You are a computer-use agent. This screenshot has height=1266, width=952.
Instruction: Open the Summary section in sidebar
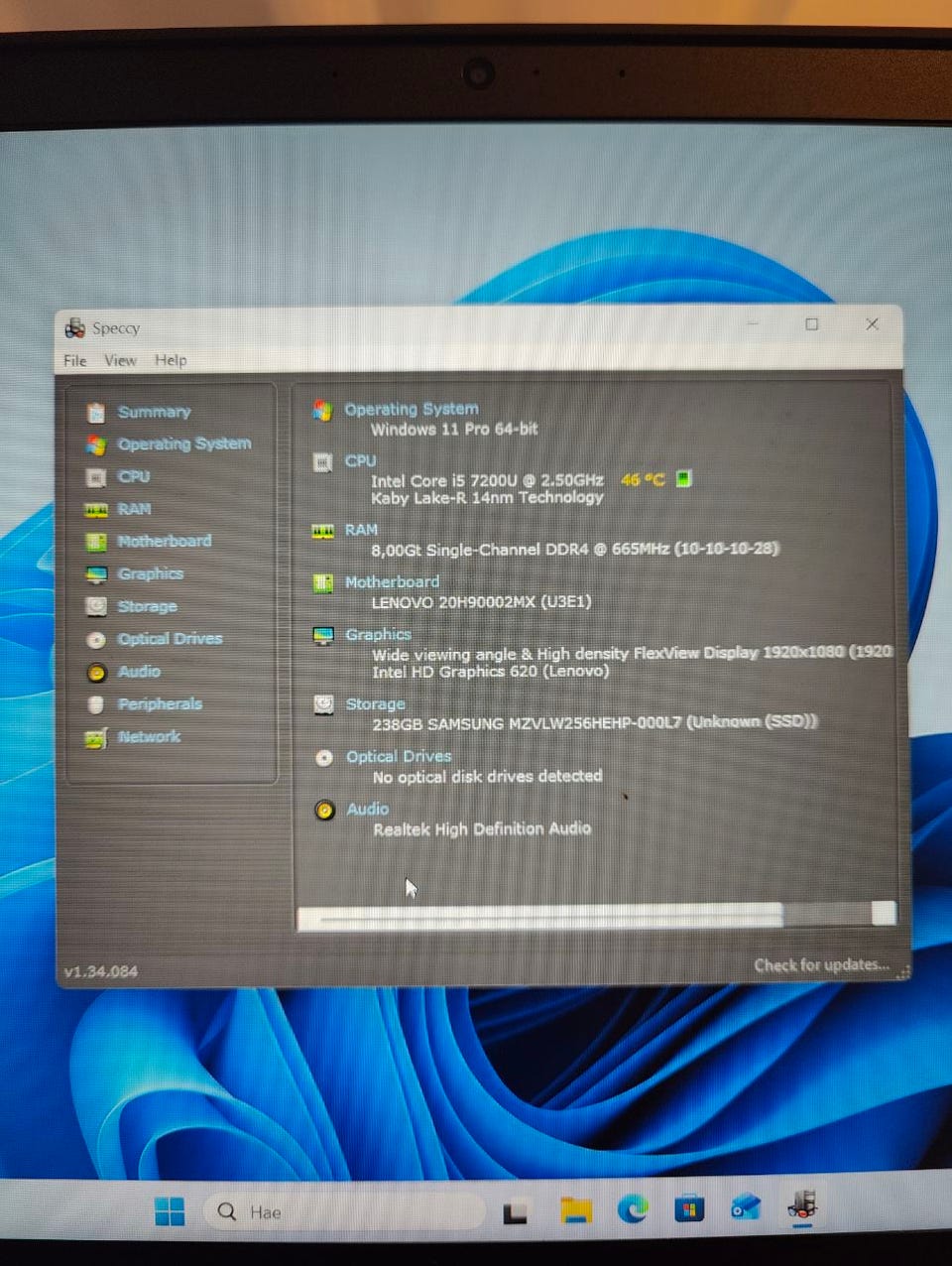(140, 412)
